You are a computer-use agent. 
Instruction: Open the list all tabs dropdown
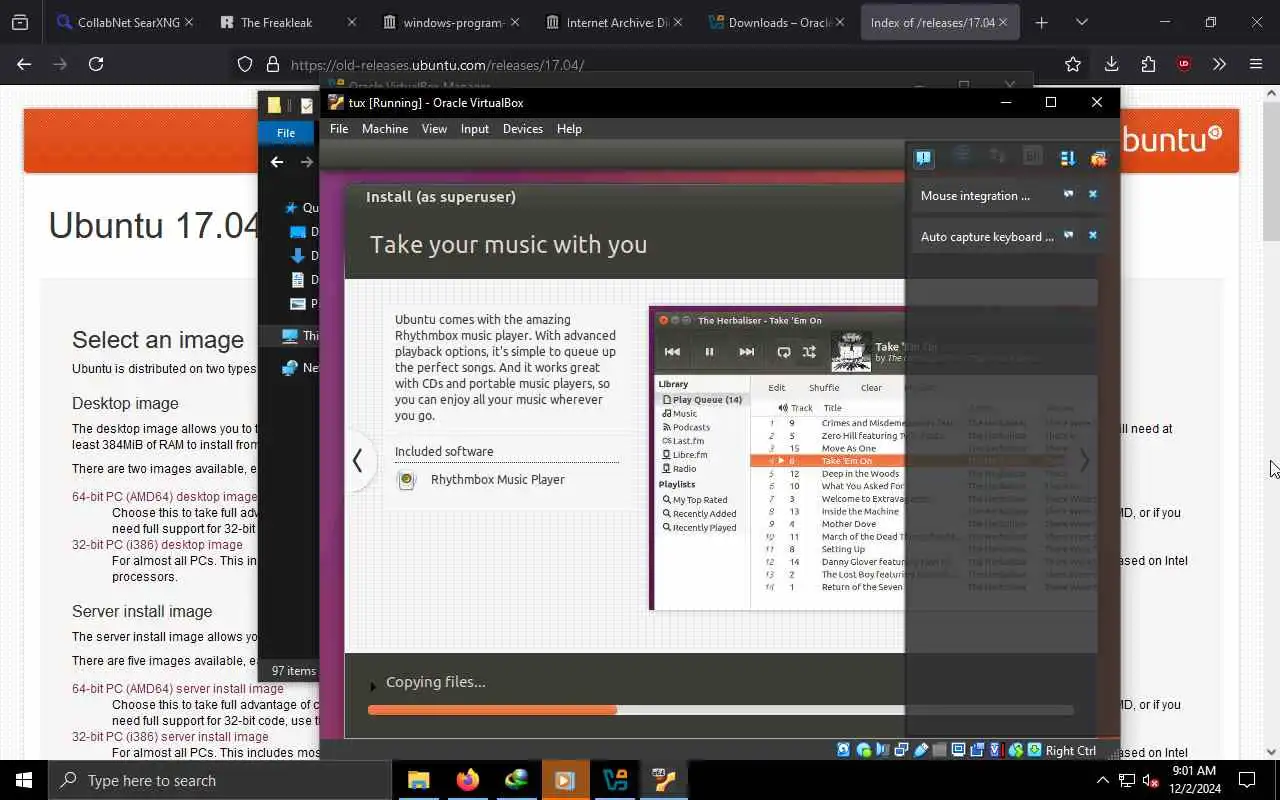1081,22
